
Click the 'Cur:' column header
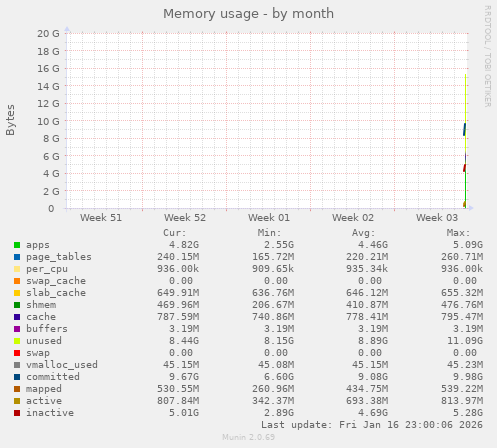(x=175, y=233)
